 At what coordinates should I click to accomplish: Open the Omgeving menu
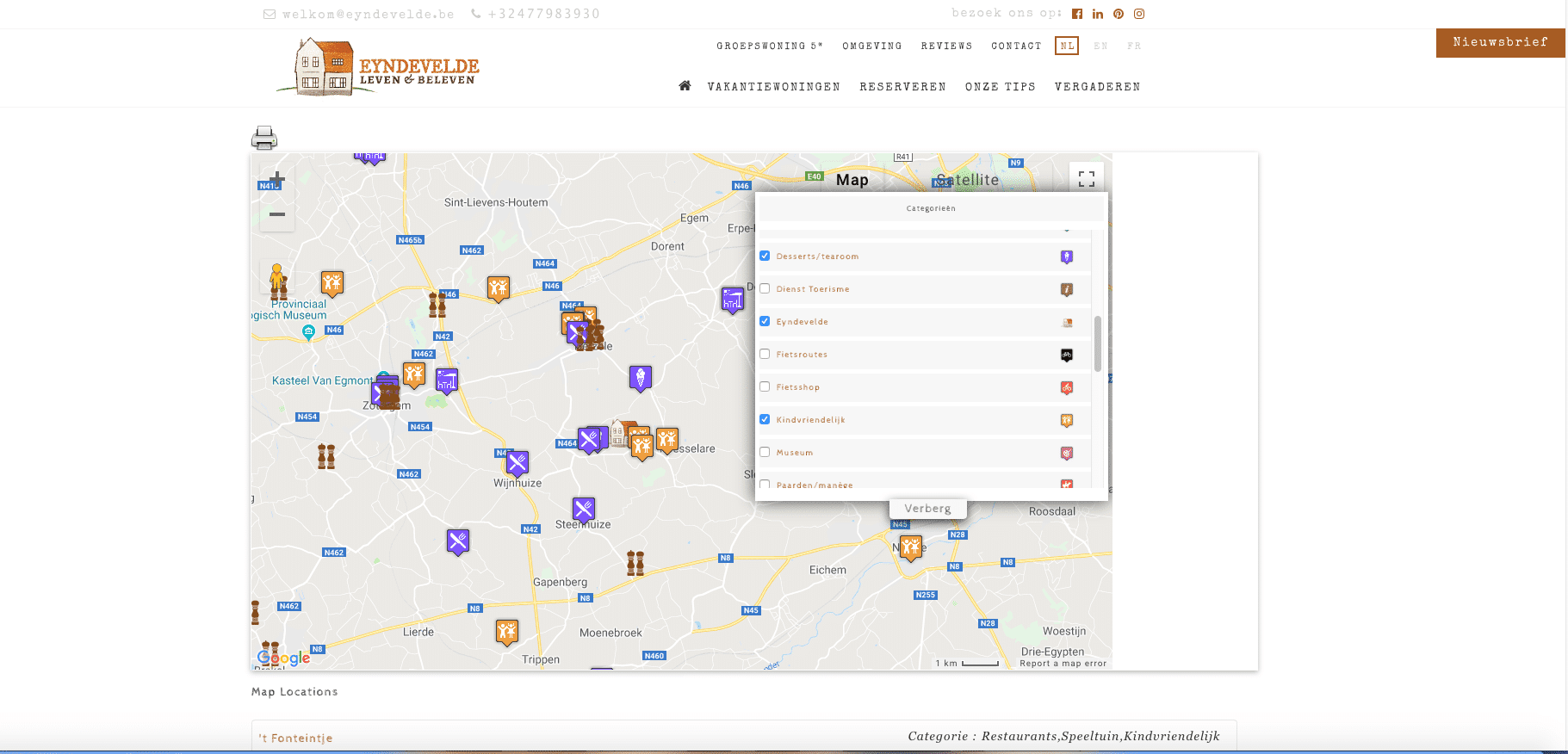point(872,46)
